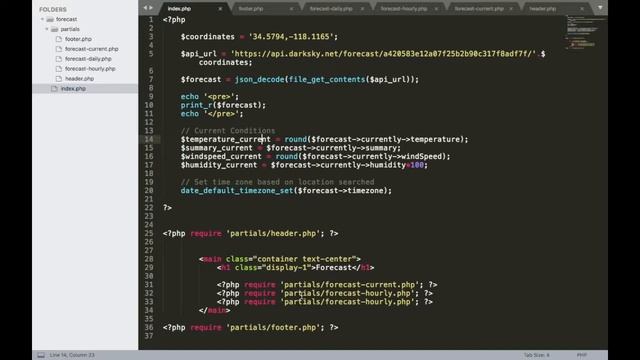The height and width of the screenshot is (360, 640).
Task: Click 'print_r($forecast);' on line 10
Action: [x=223, y=105]
